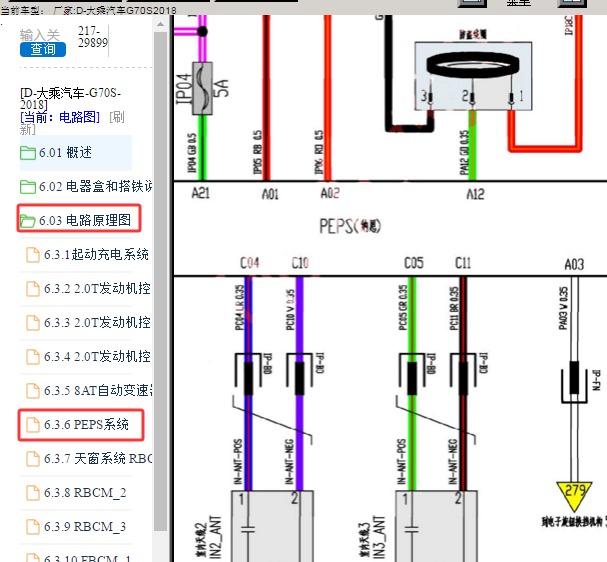Click the A01 pin label
The height and width of the screenshot is (562, 607).
(x=270, y=194)
